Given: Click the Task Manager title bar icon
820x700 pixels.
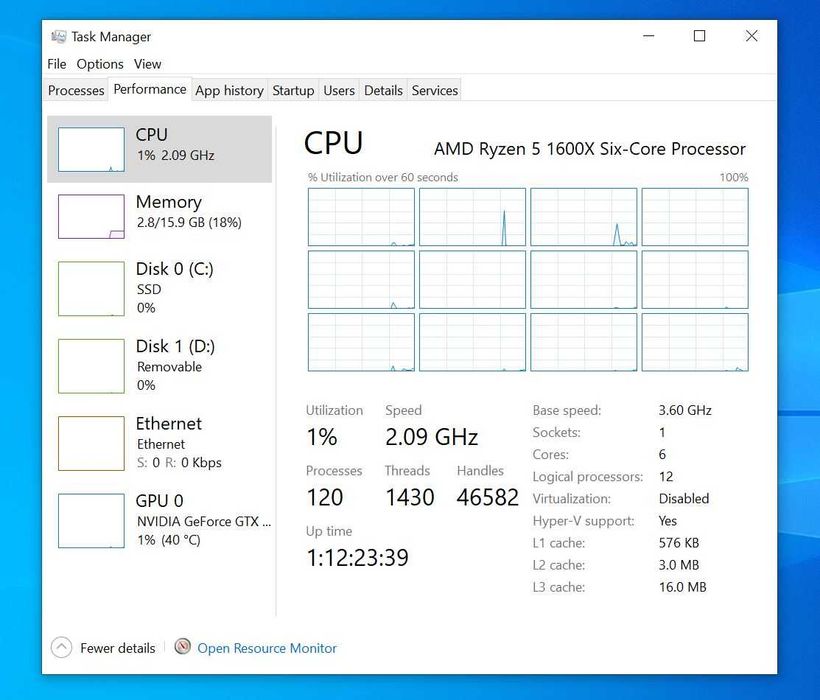Looking at the screenshot, I should pos(59,37).
